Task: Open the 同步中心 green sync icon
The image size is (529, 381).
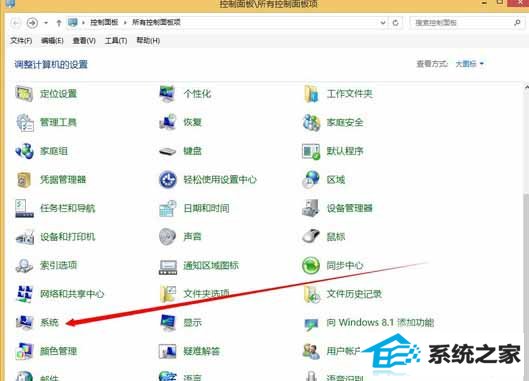Action: point(311,265)
